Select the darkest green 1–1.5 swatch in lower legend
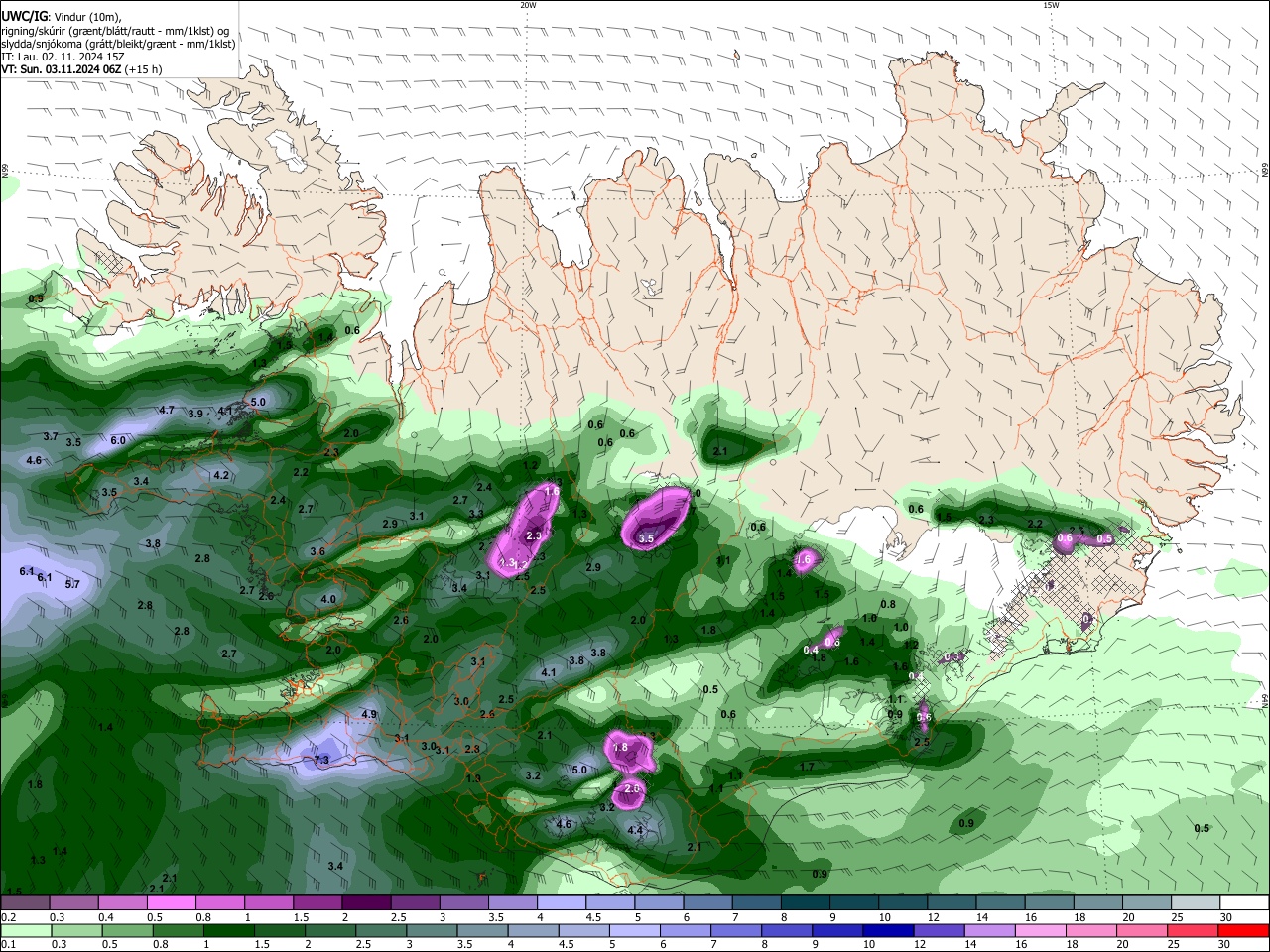 point(228,931)
